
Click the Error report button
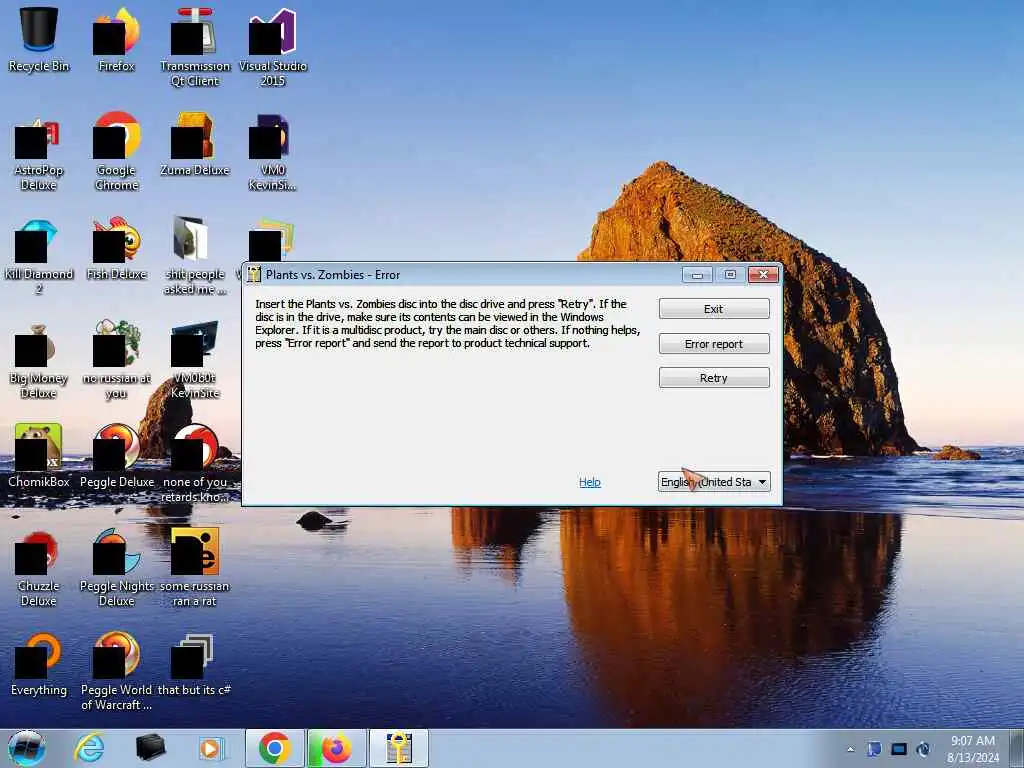pyautogui.click(x=714, y=344)
